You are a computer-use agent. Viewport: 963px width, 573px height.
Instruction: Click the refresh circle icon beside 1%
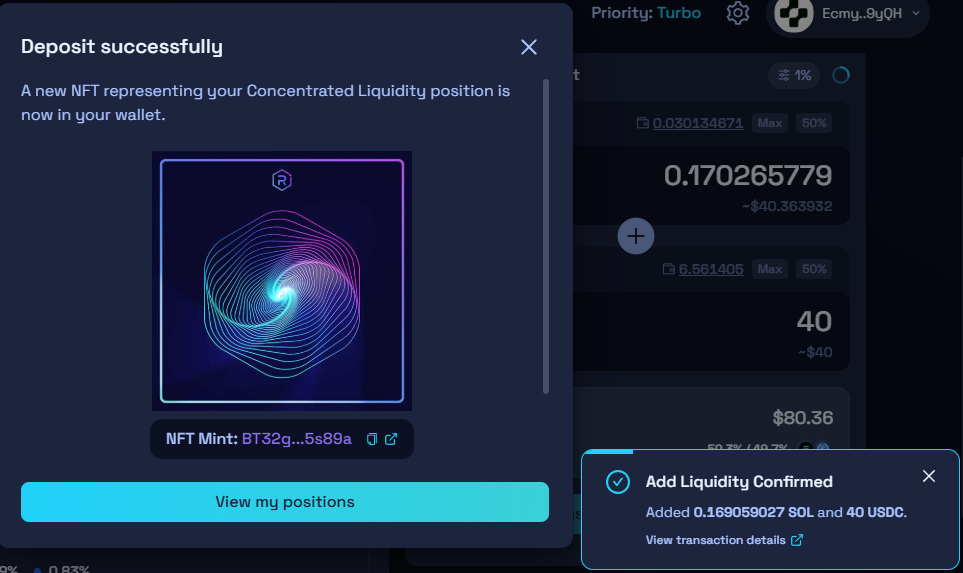[841, 75]
